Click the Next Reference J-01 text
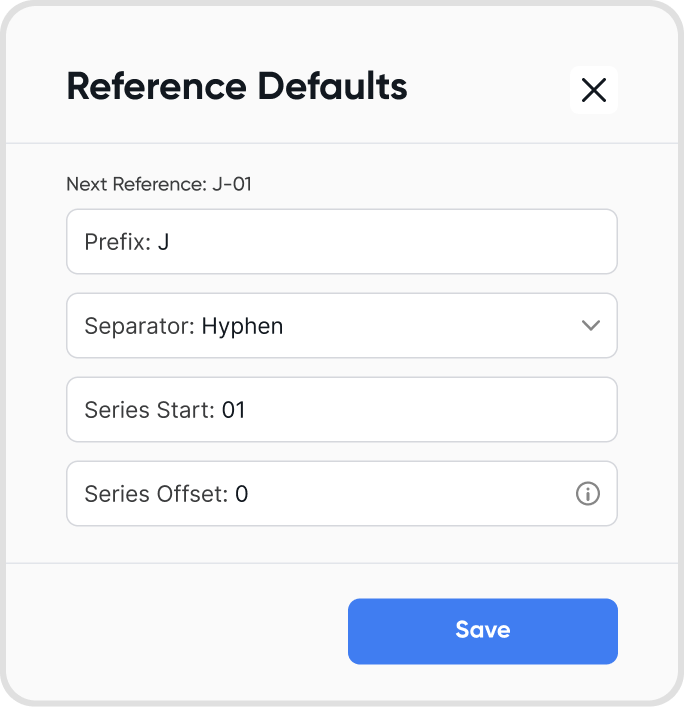 coord(159,184)
